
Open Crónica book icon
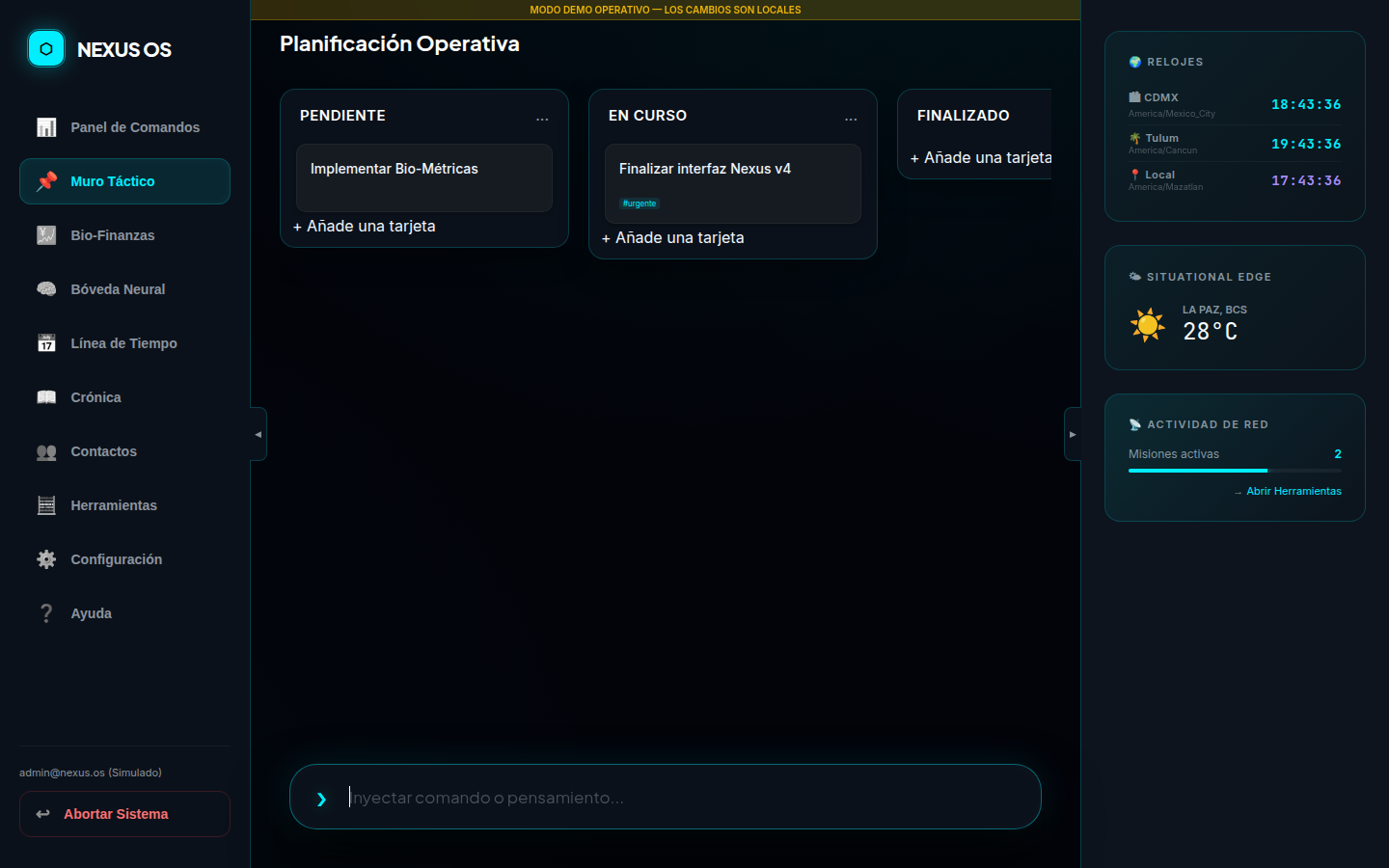(x=46, y=397)
